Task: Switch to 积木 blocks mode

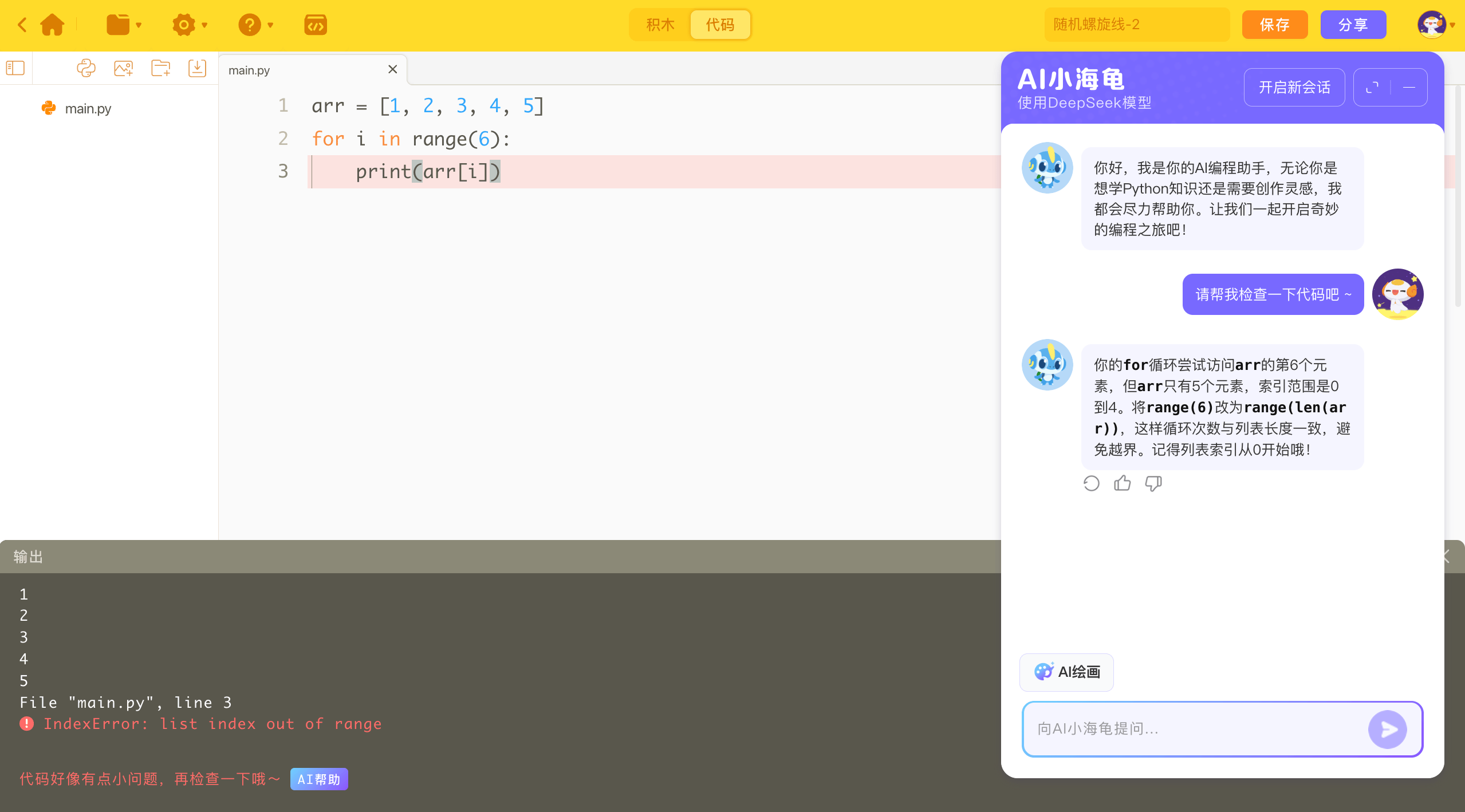Action: point(660,25)
